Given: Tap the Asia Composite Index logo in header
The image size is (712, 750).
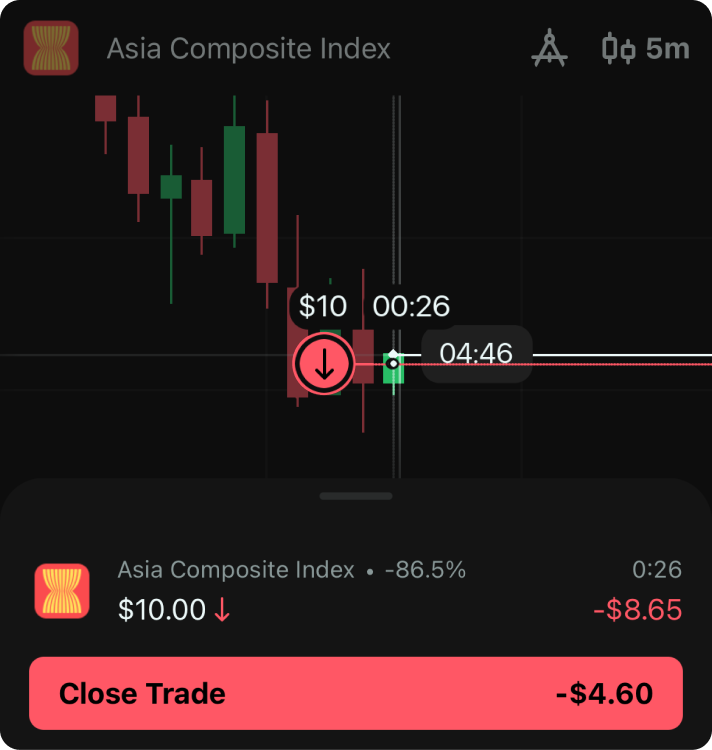Looking at the screenshot, I should (x=50, y=48).
